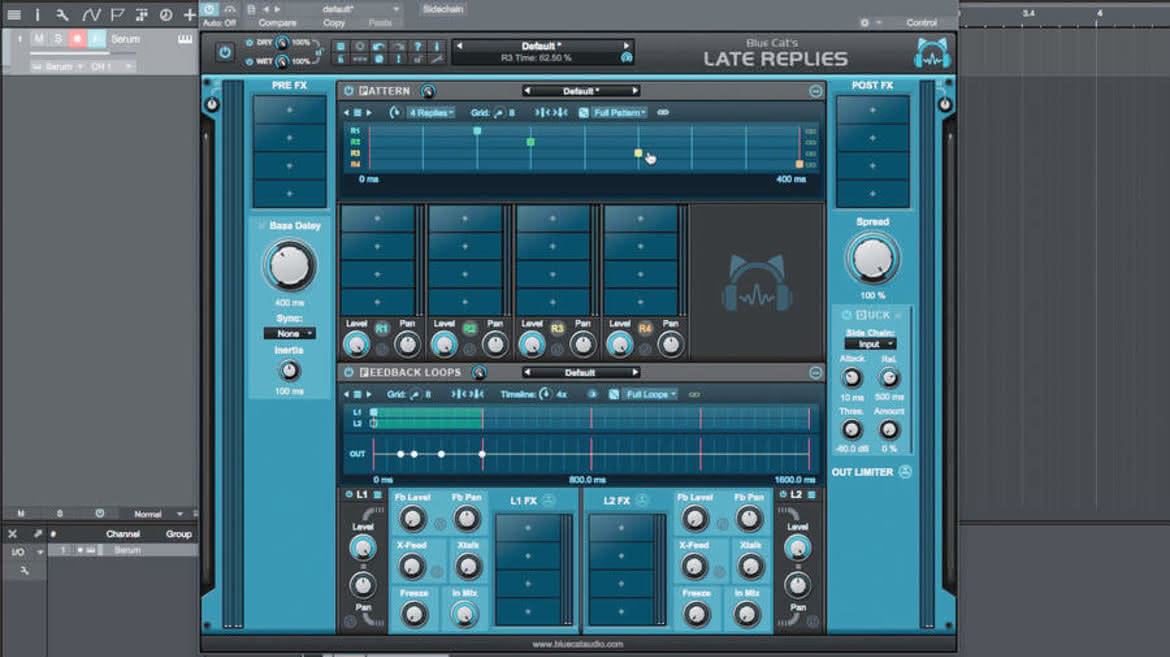The image size is (1170, 657).
Task: Click the Auto: Off button
Action: 219,23
